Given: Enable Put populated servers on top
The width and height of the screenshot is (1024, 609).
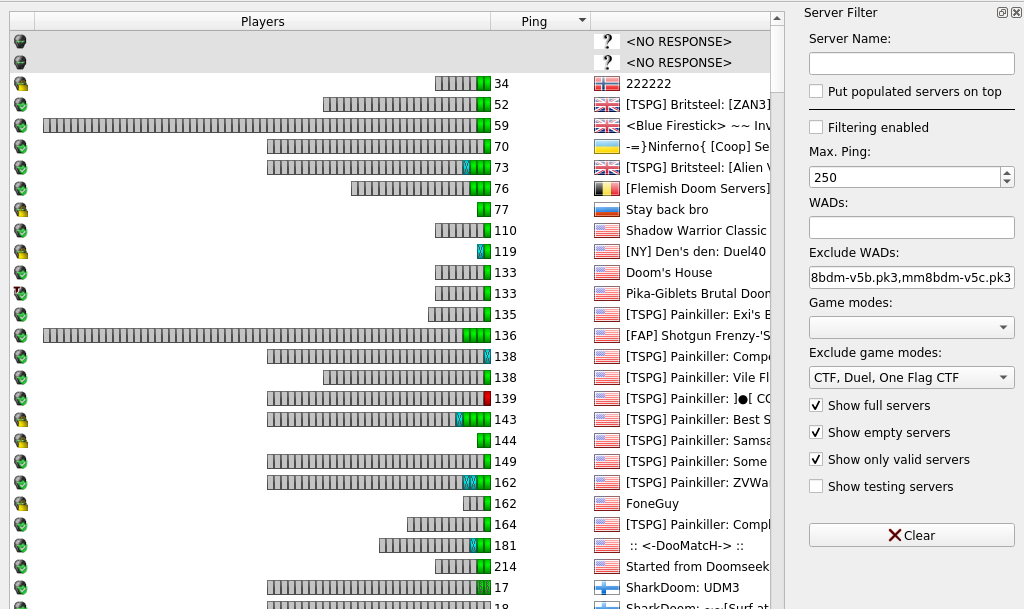Looking at the screenshot, I should (816, 92).
